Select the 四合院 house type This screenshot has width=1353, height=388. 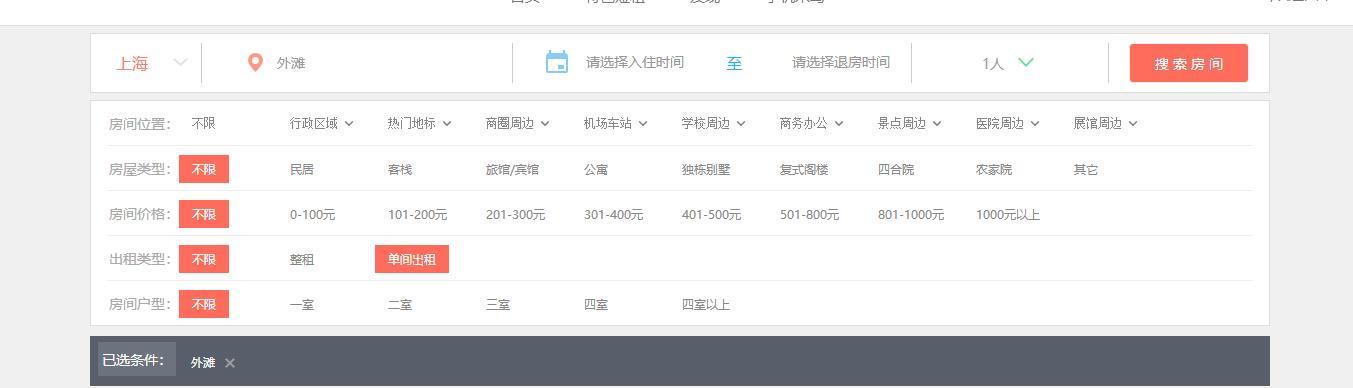[896, 170]
